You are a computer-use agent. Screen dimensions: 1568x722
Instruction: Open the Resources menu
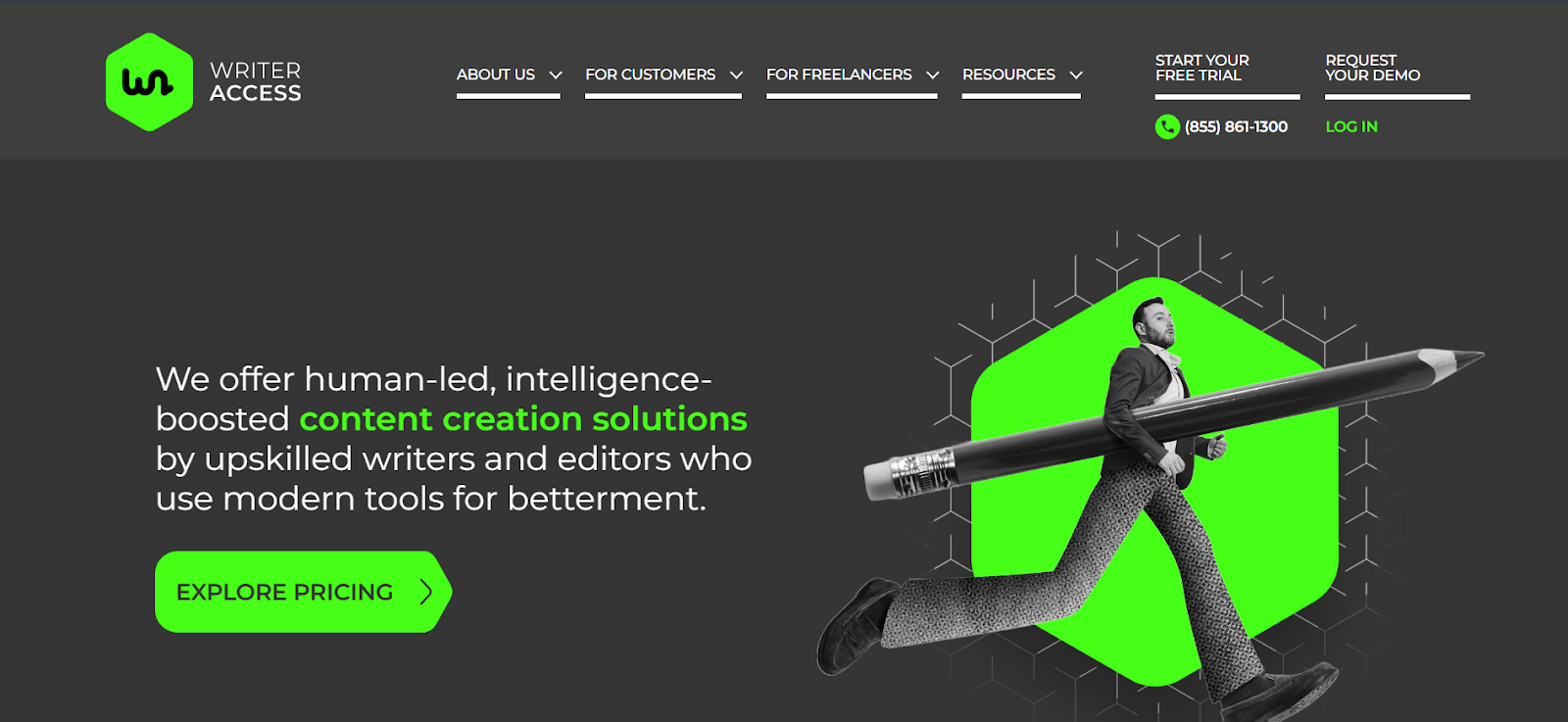(1008, 74)
